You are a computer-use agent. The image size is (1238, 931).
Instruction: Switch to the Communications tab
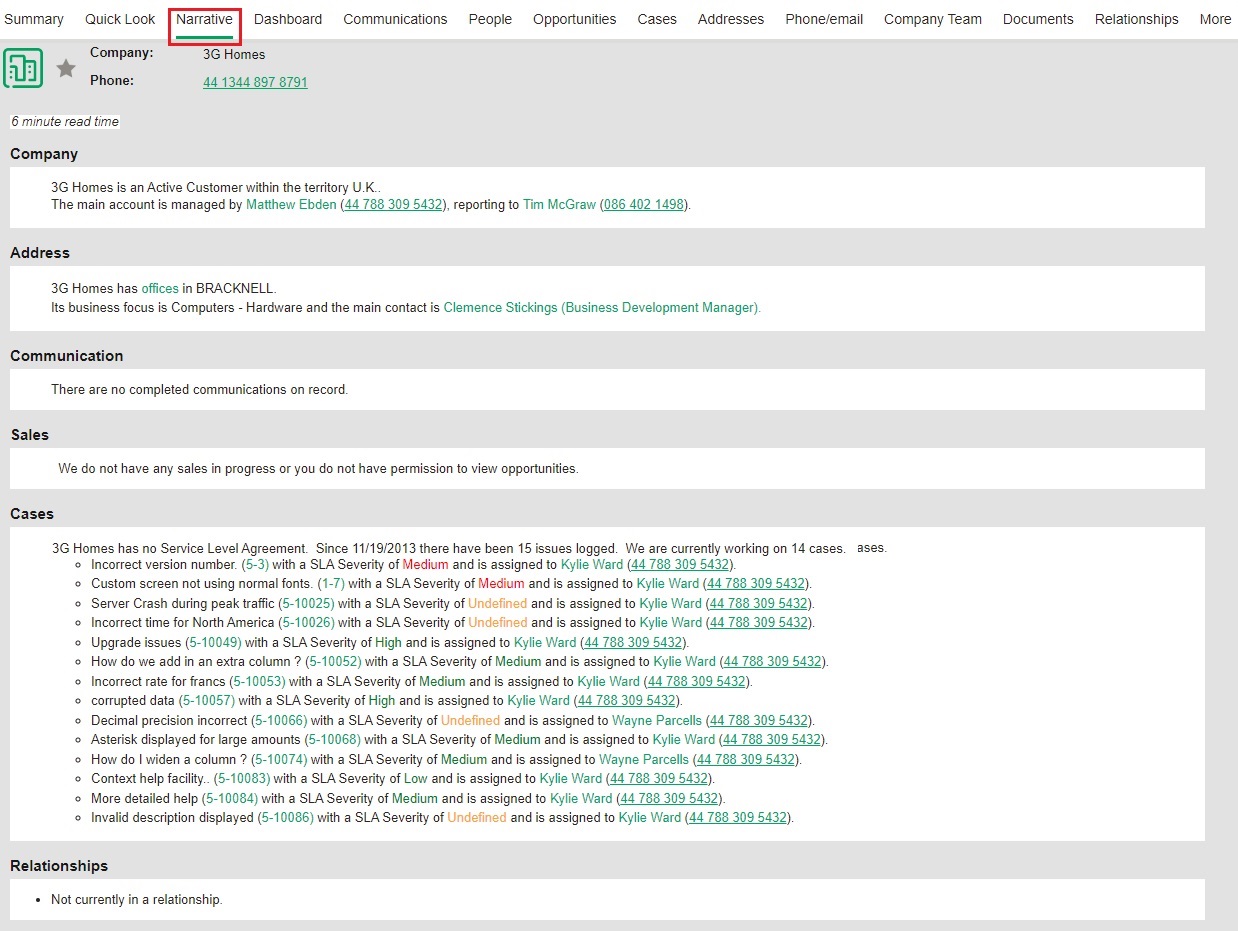pyautogui.click(x=395, y=19)
